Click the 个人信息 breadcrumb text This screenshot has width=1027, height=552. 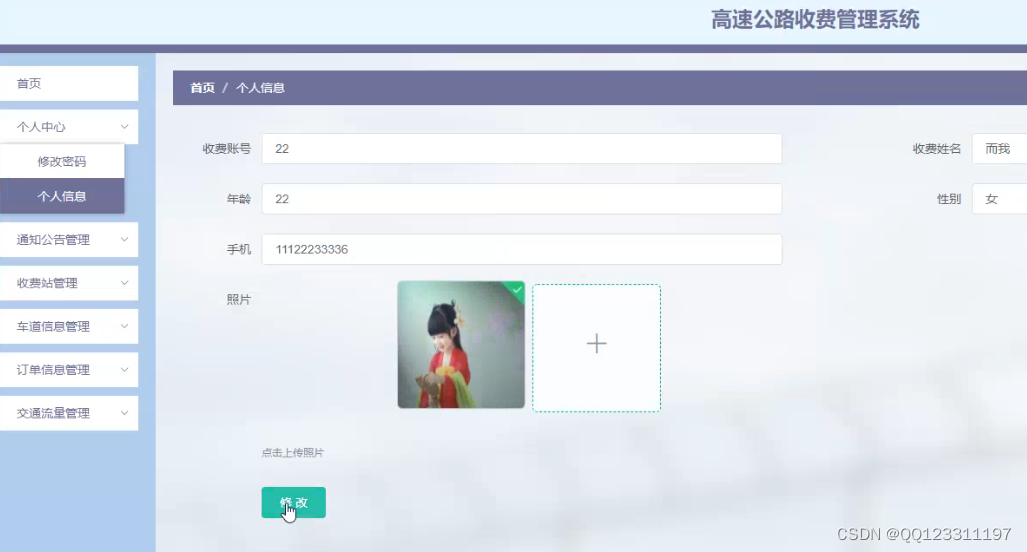(x=260, y=88)
